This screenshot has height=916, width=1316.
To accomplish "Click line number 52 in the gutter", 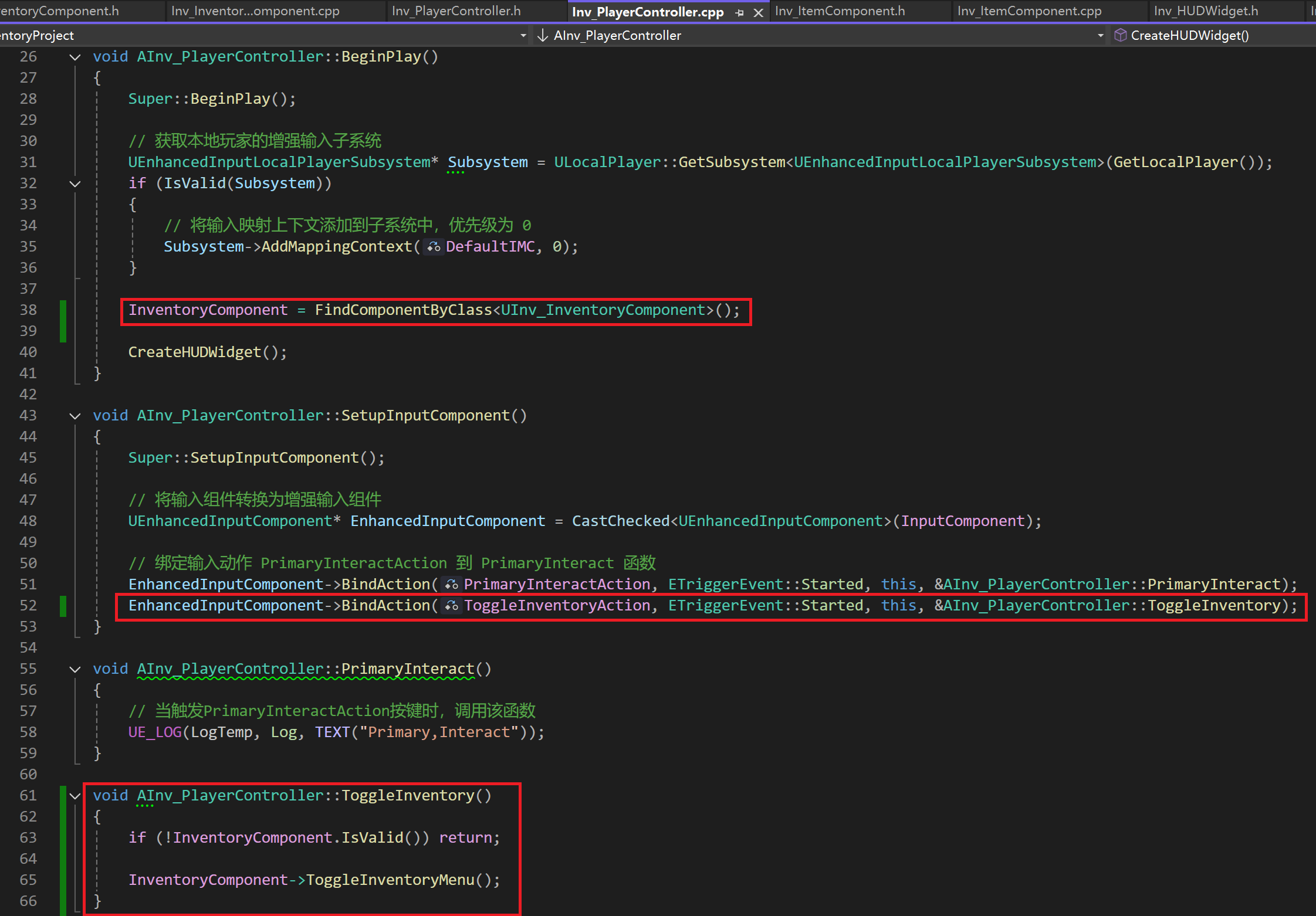I will point(28,606).
